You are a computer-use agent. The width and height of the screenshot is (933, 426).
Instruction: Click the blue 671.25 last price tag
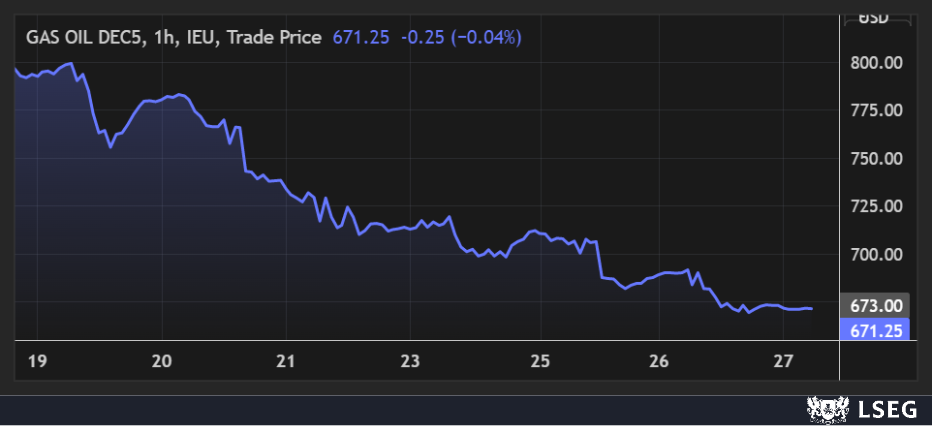point(876,328)
